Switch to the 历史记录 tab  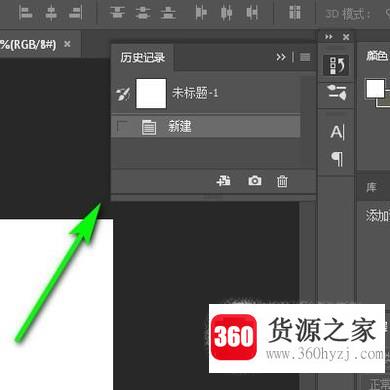tap(143, 58)
